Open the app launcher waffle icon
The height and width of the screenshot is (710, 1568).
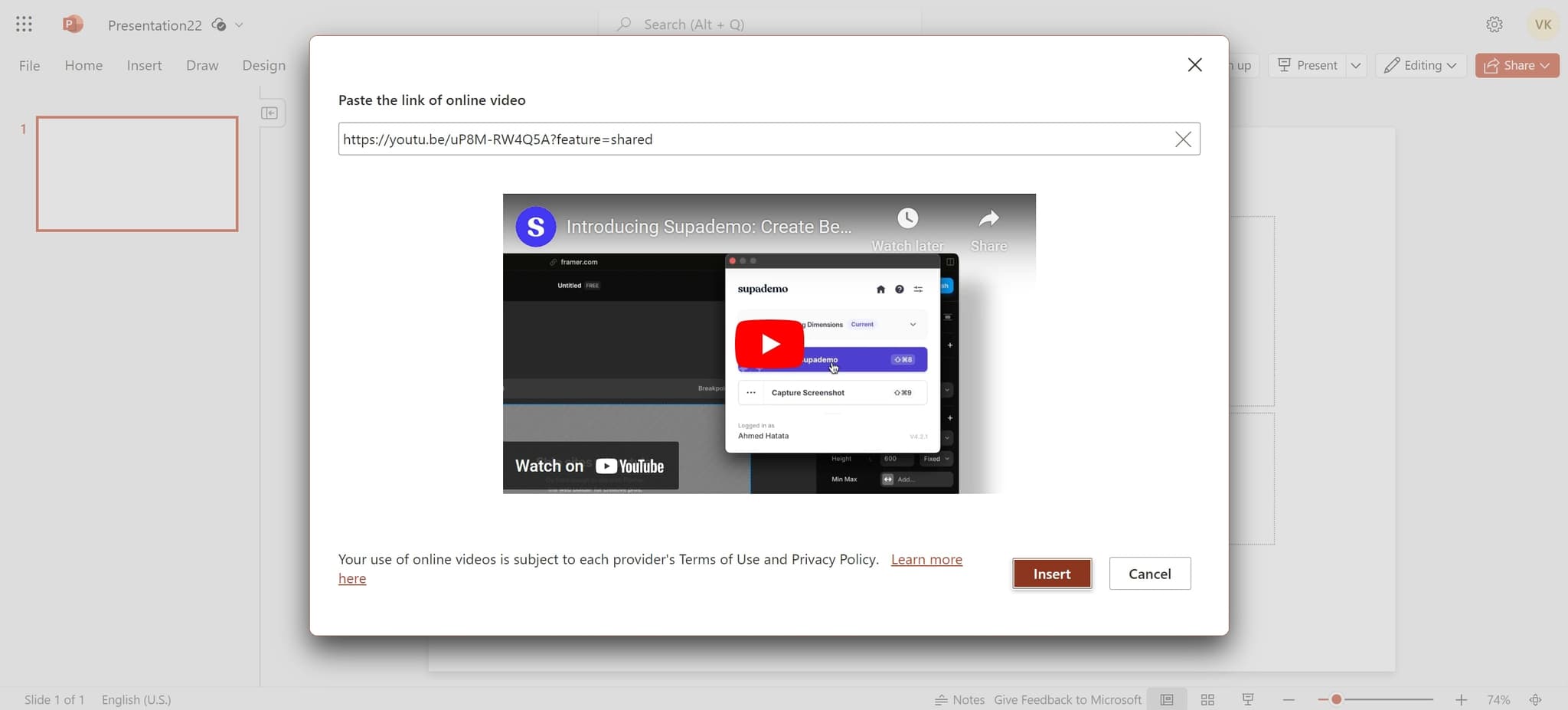(24, 24)
